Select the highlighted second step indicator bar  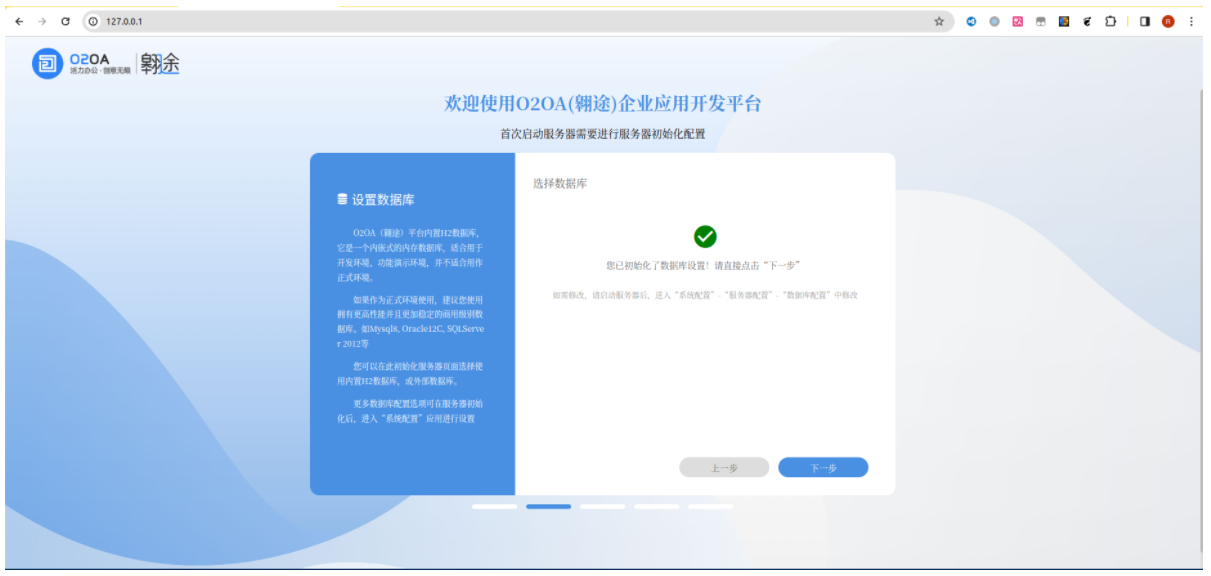tap(548, 506)
